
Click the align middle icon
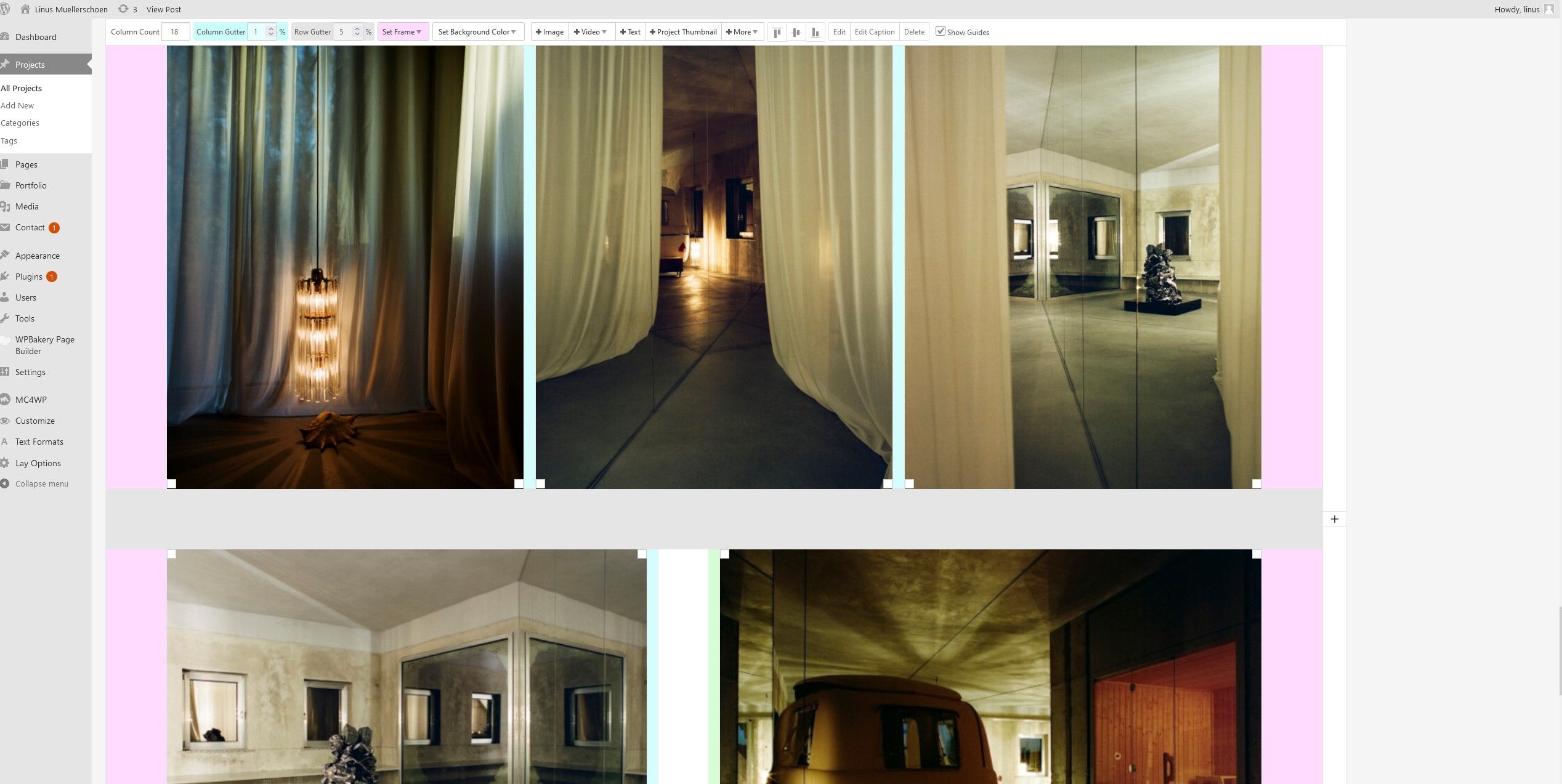tap(796, 32)
